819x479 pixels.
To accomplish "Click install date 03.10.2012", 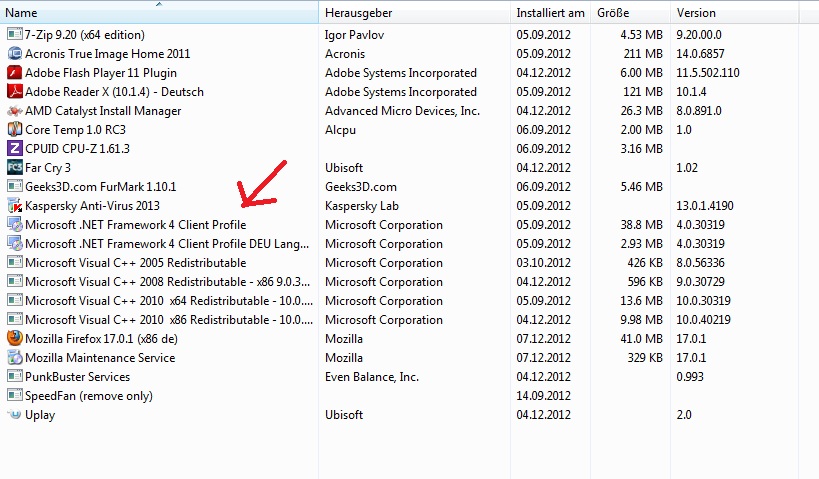I will click(x=543, y=263).
